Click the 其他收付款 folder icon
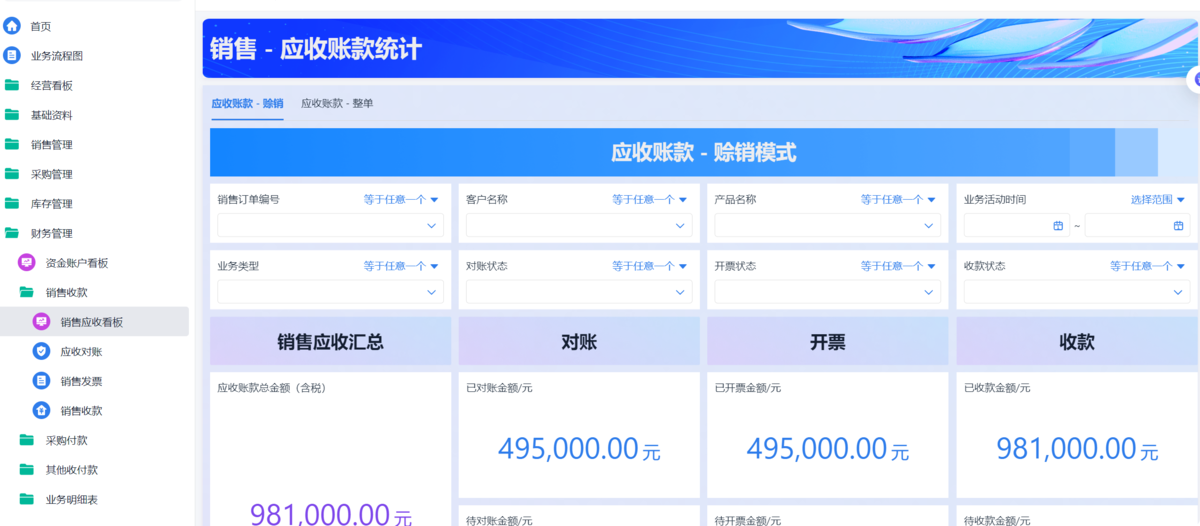 (x=27, y=469)
